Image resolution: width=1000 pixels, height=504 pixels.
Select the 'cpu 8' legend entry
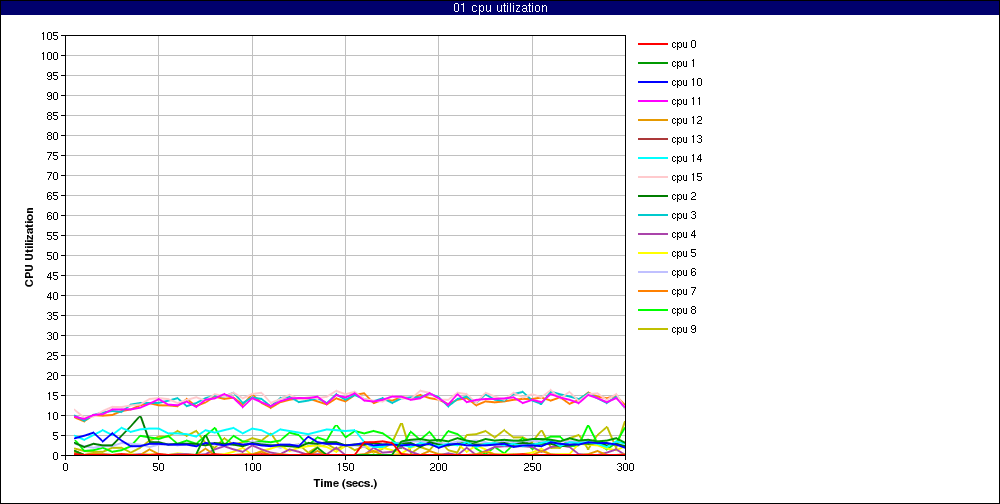667,311
